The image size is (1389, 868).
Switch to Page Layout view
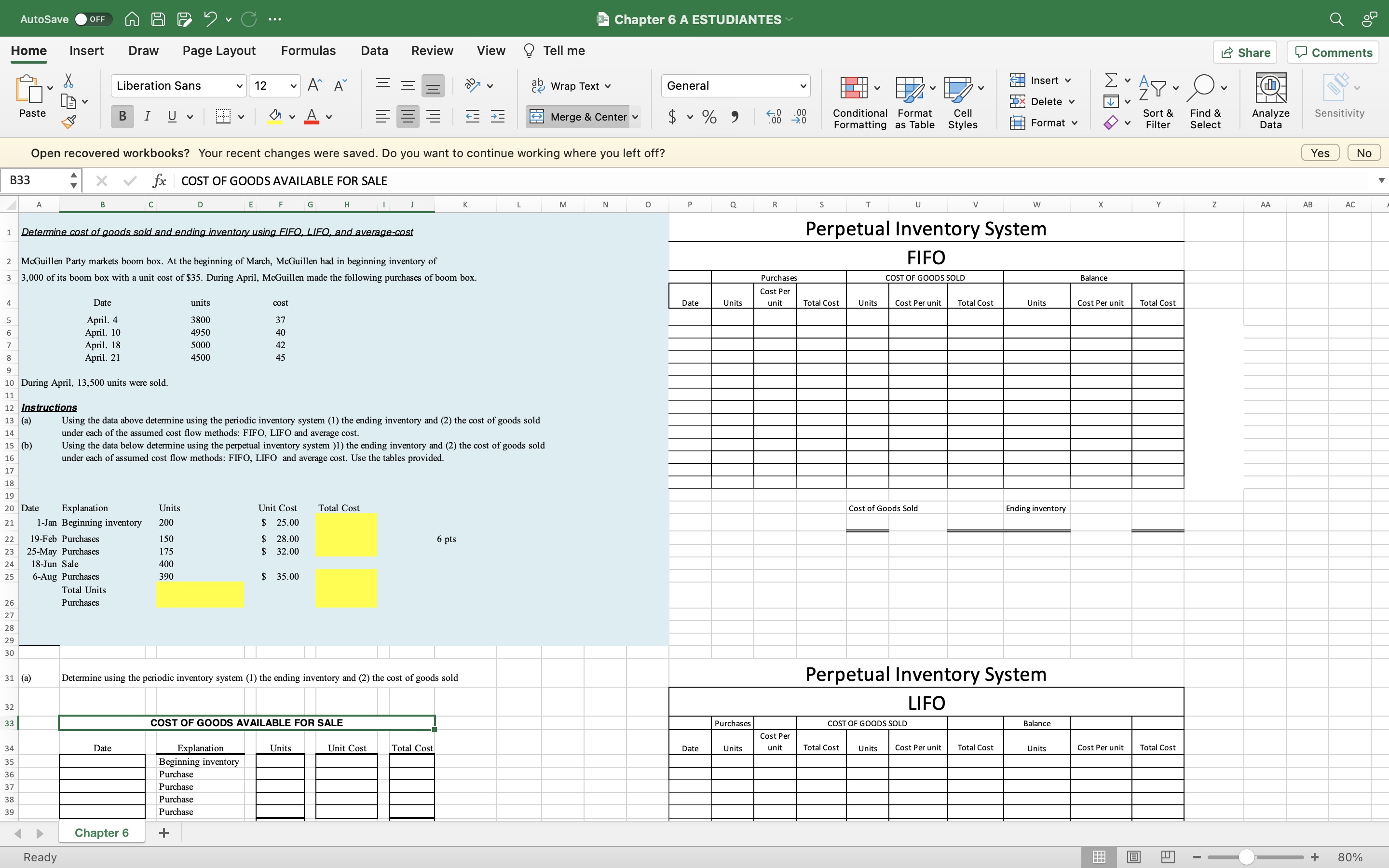click(x=1133, y=857)
